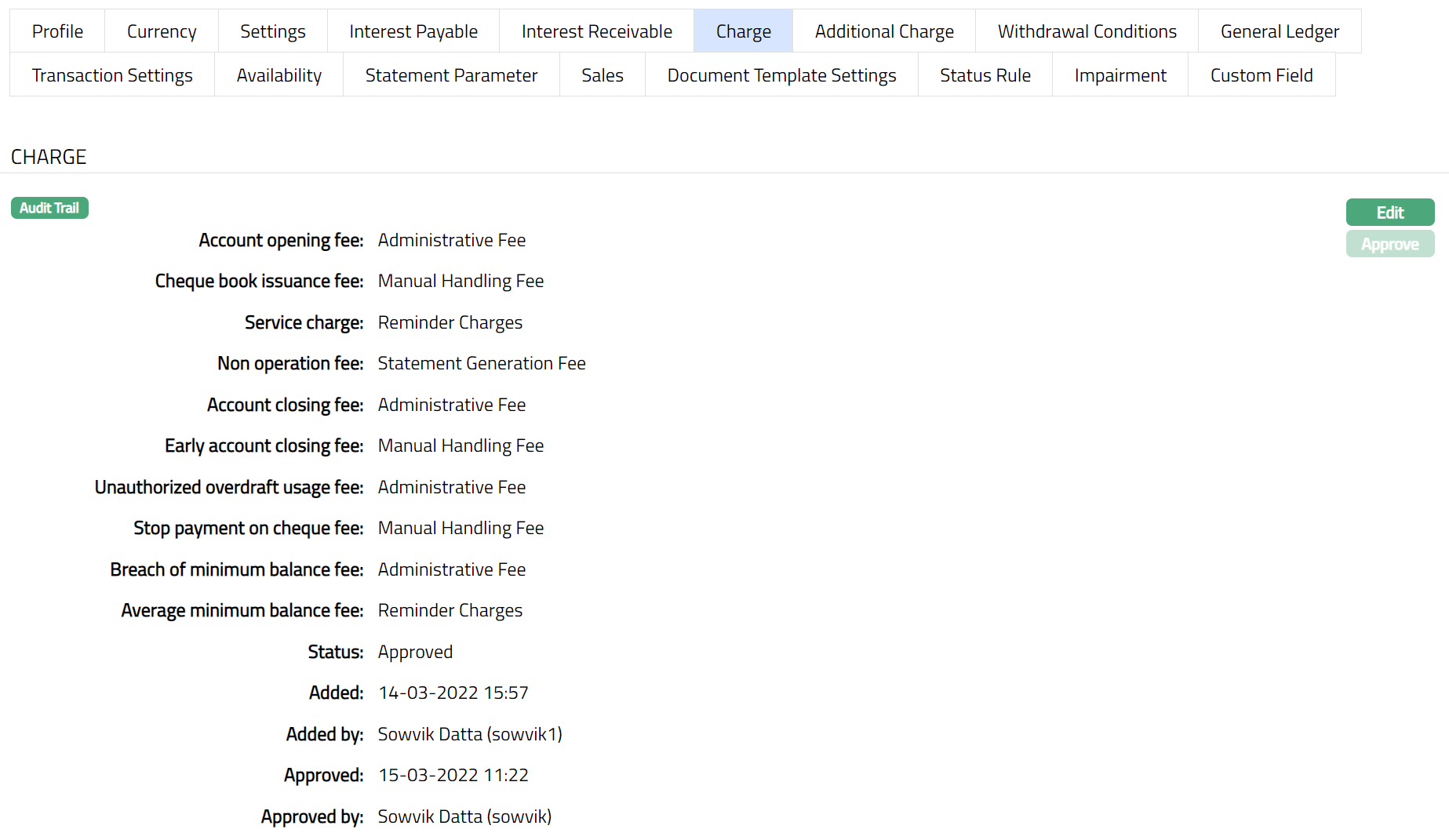The height and width of the screenshot is (840, 1449).
Task: Open the Custom Field tab
Action: point(1262,75)
